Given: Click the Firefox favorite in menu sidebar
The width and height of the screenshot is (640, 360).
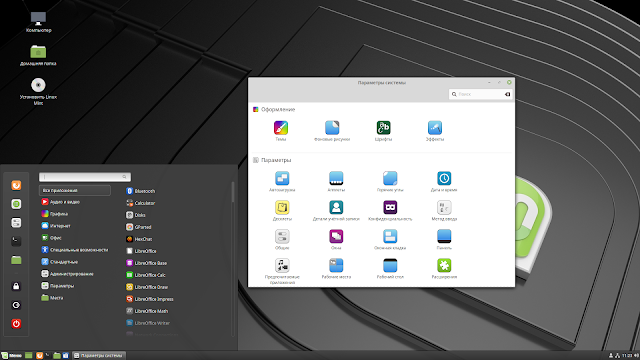Looking at the screenshot, I should (16, 185).
